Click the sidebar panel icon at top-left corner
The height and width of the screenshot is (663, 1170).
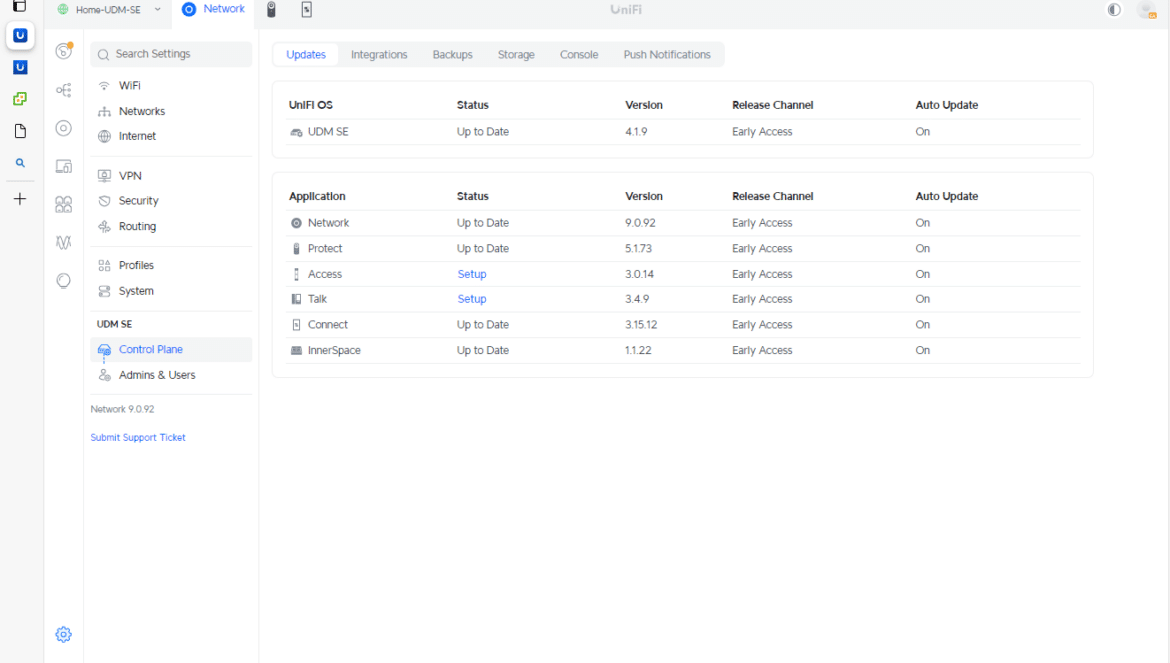(20, 6)
